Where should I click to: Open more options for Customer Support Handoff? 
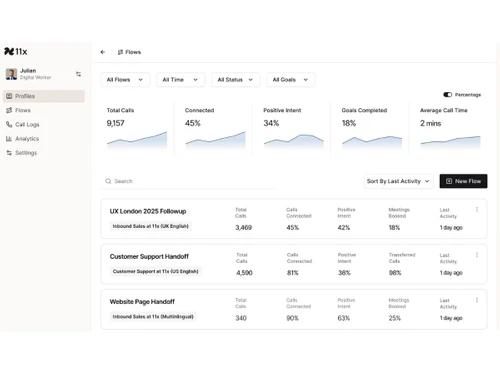coord(477,255)
